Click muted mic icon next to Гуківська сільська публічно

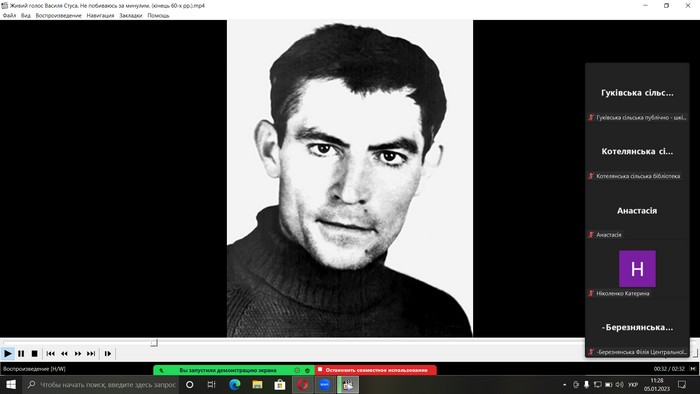pos(591,117)
